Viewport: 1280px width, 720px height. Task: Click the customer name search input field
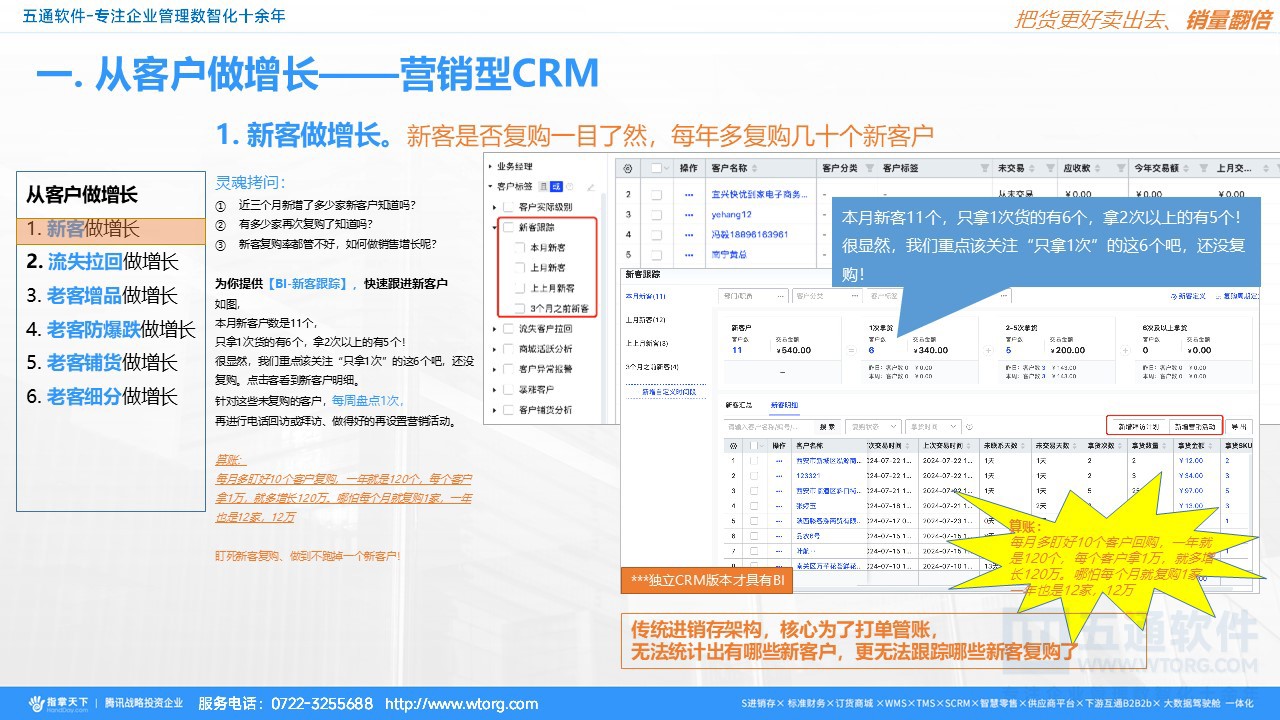coord(770,427)
